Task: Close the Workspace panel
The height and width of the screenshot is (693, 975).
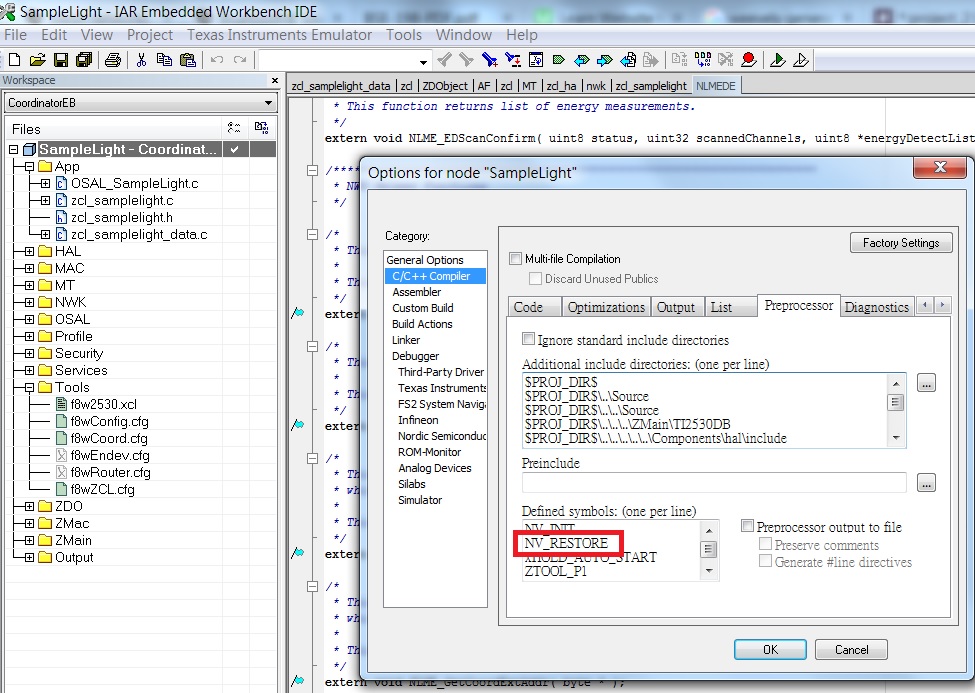Action: tap(275, 80)
